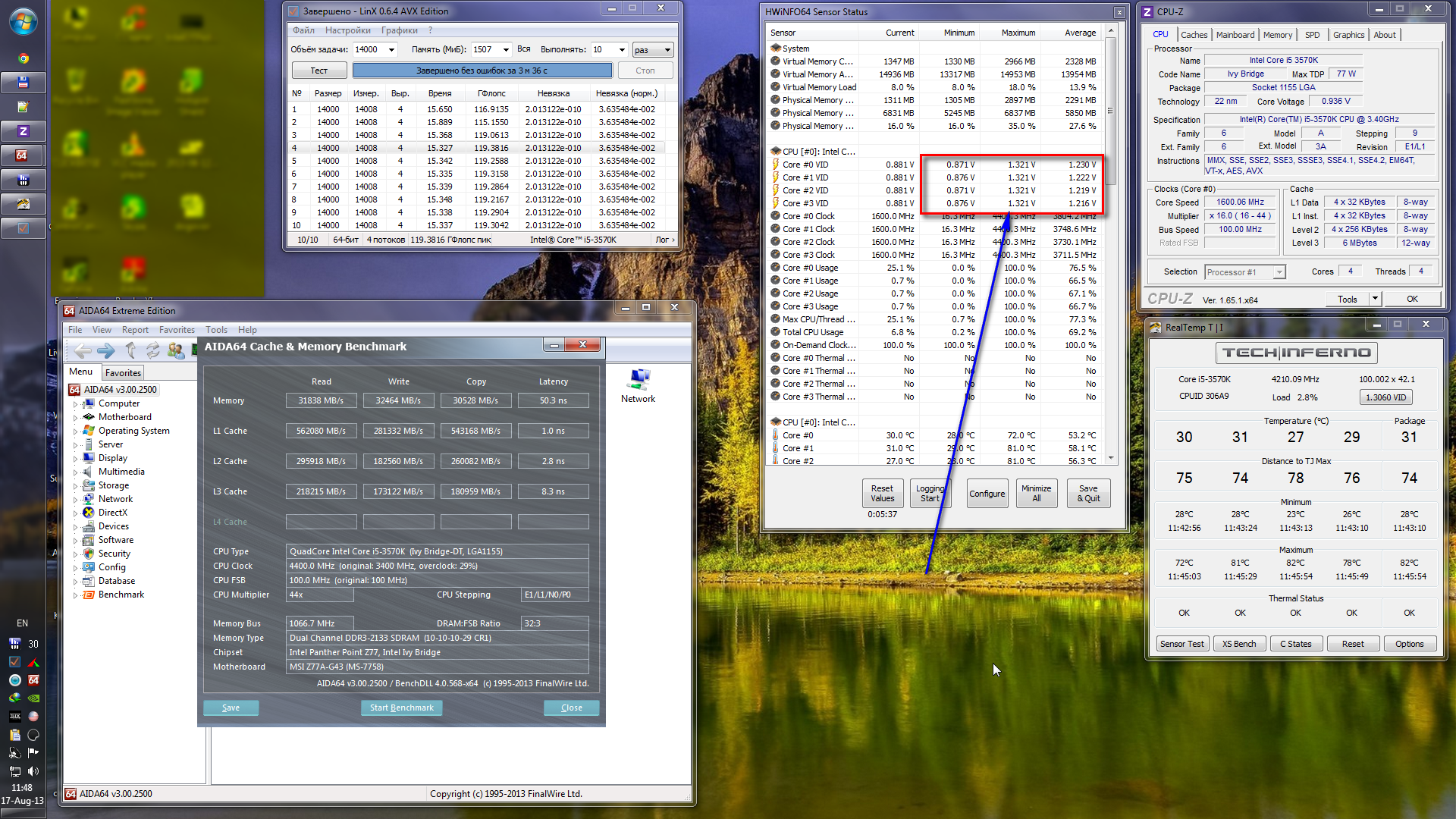Click the AIDA64 back arrow toolbar icon

[x=83, y=350]
